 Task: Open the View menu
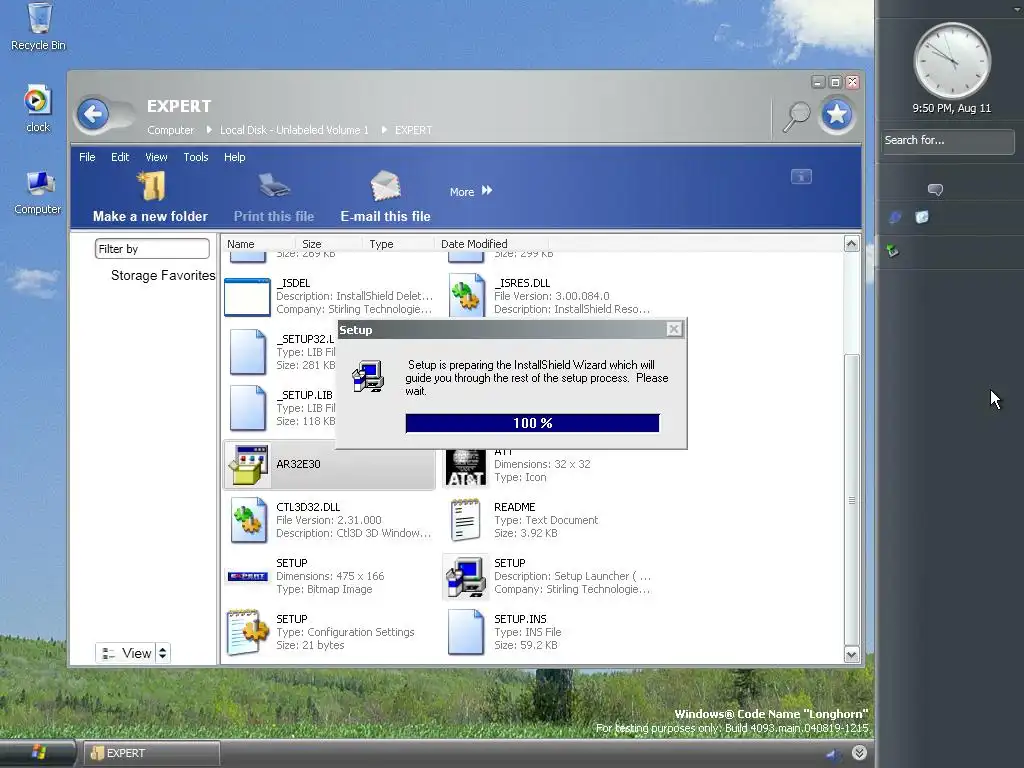[x=156, y=157]
